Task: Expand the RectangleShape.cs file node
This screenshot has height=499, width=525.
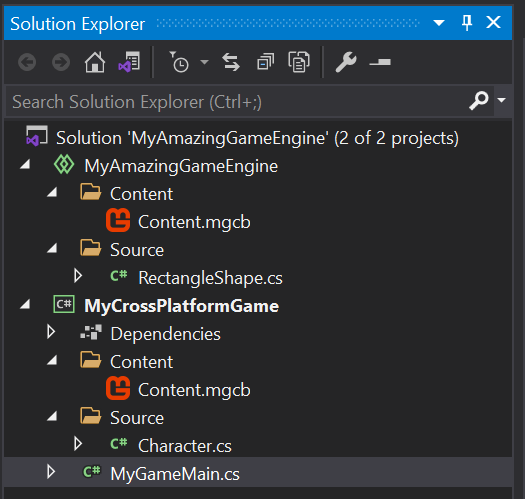Action: point(78,276)
